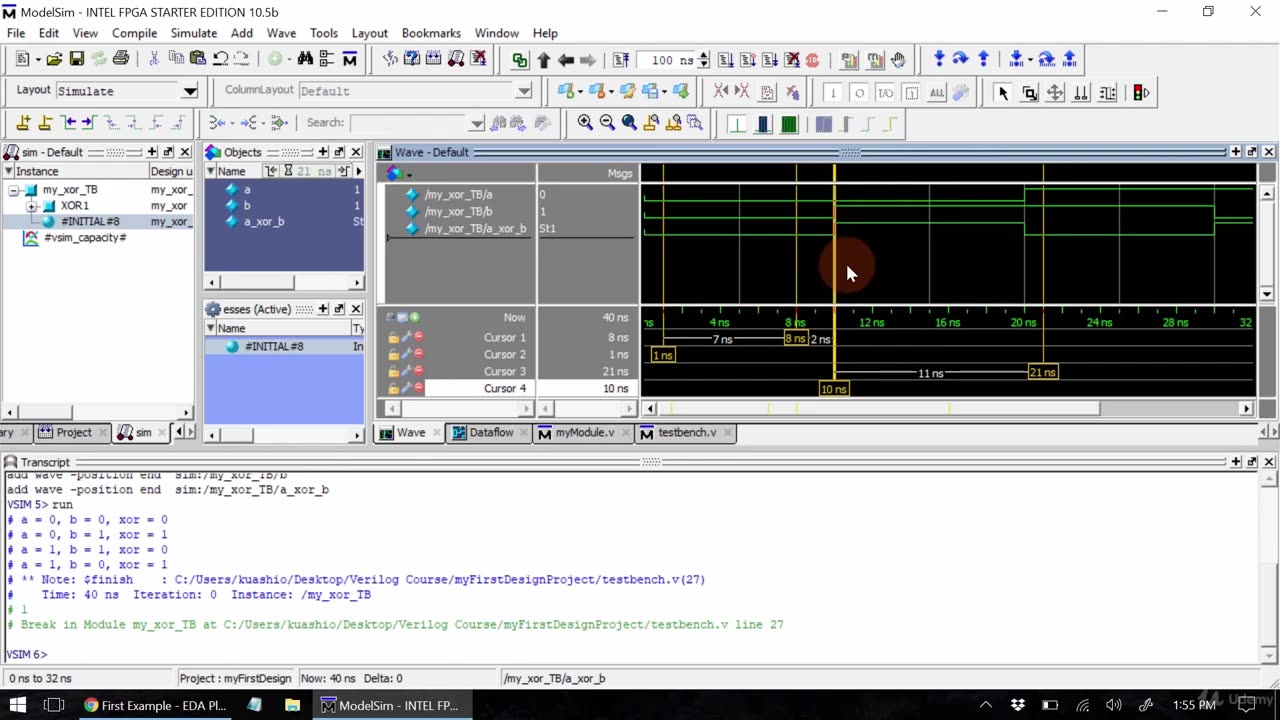Toggle the Inputs filter button

click(x=833, y=93)
